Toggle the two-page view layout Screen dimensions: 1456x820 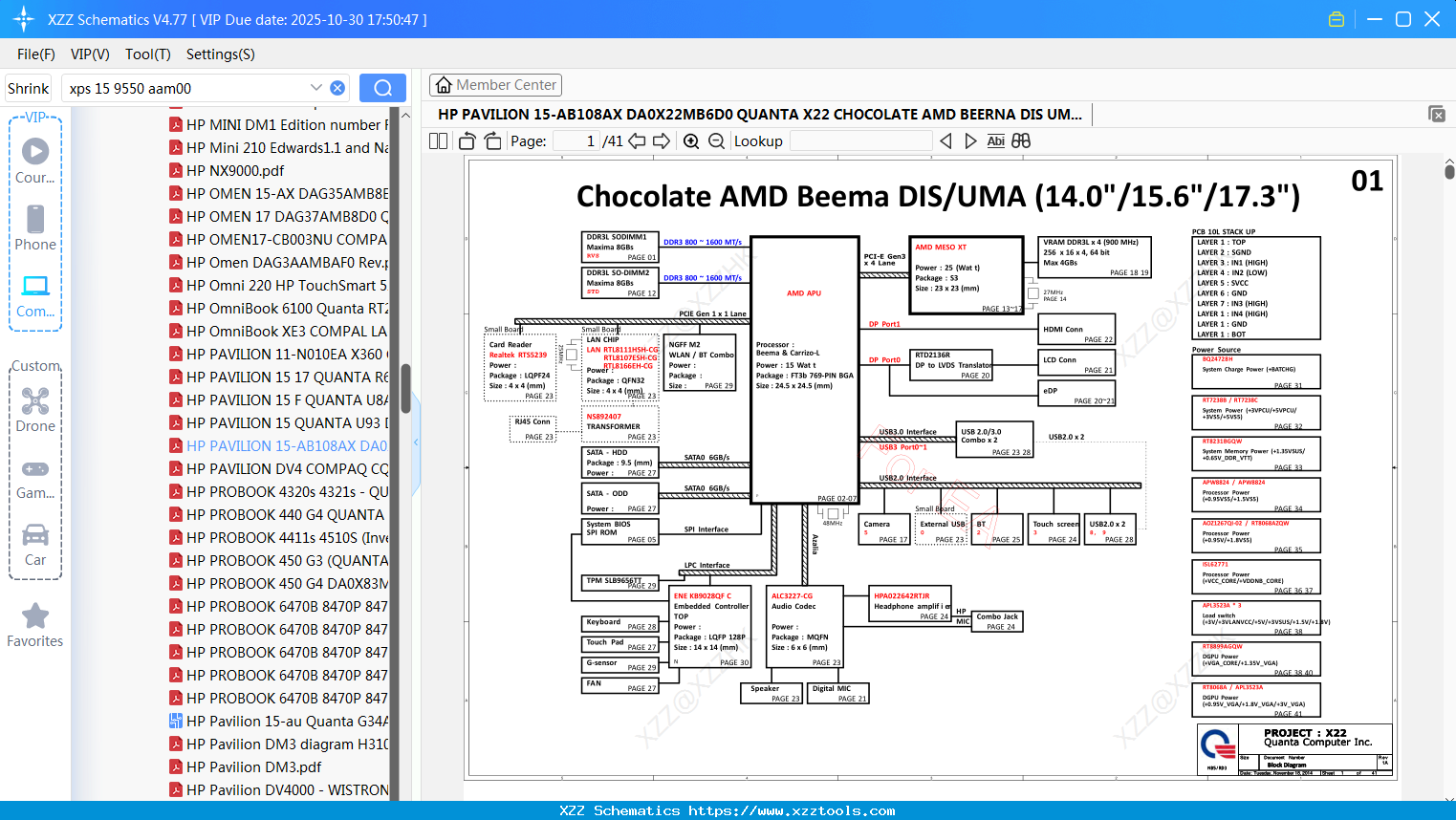point(439,140)
